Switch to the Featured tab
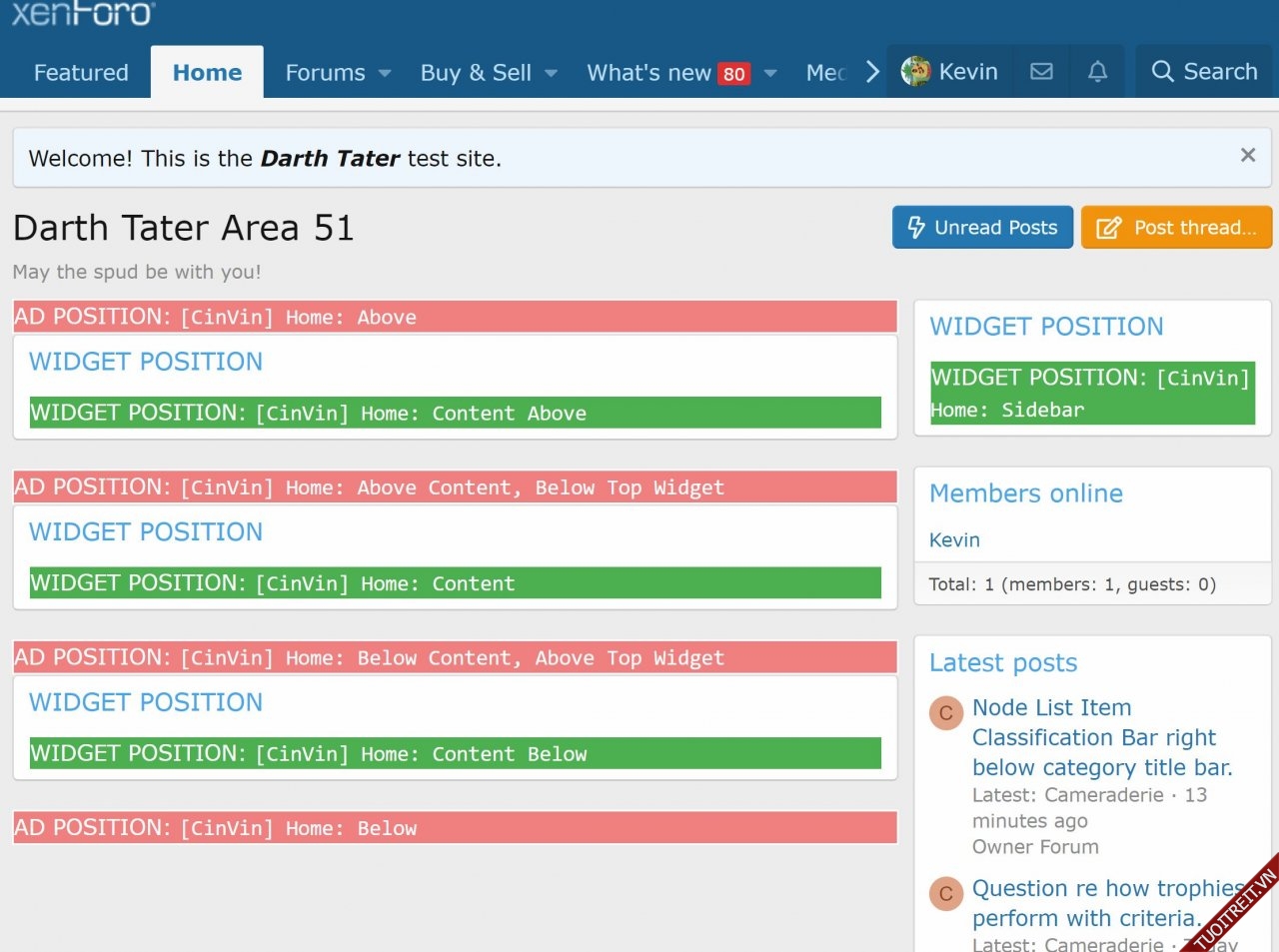 click(81, 73)
